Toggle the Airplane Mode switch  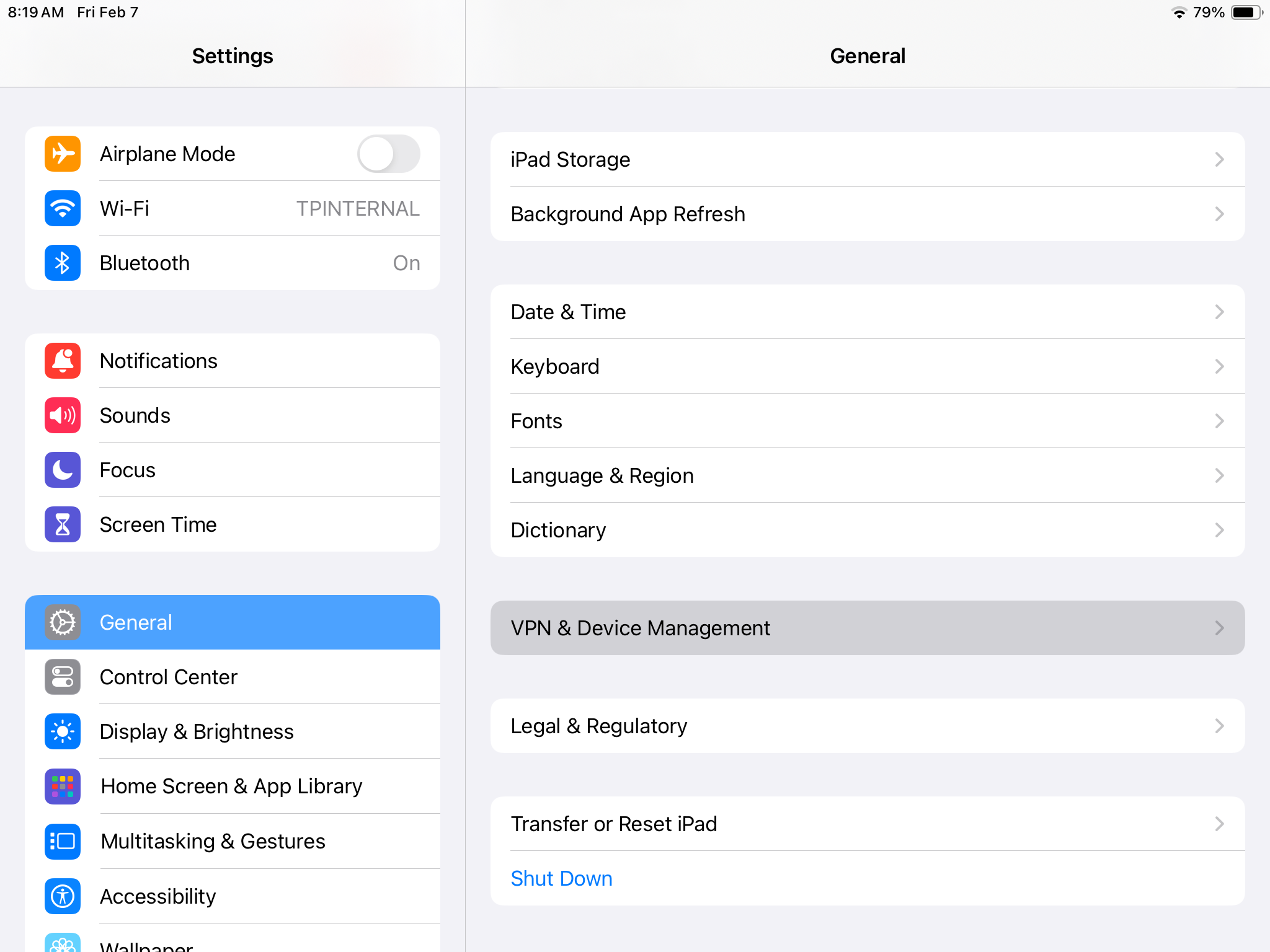388,154
